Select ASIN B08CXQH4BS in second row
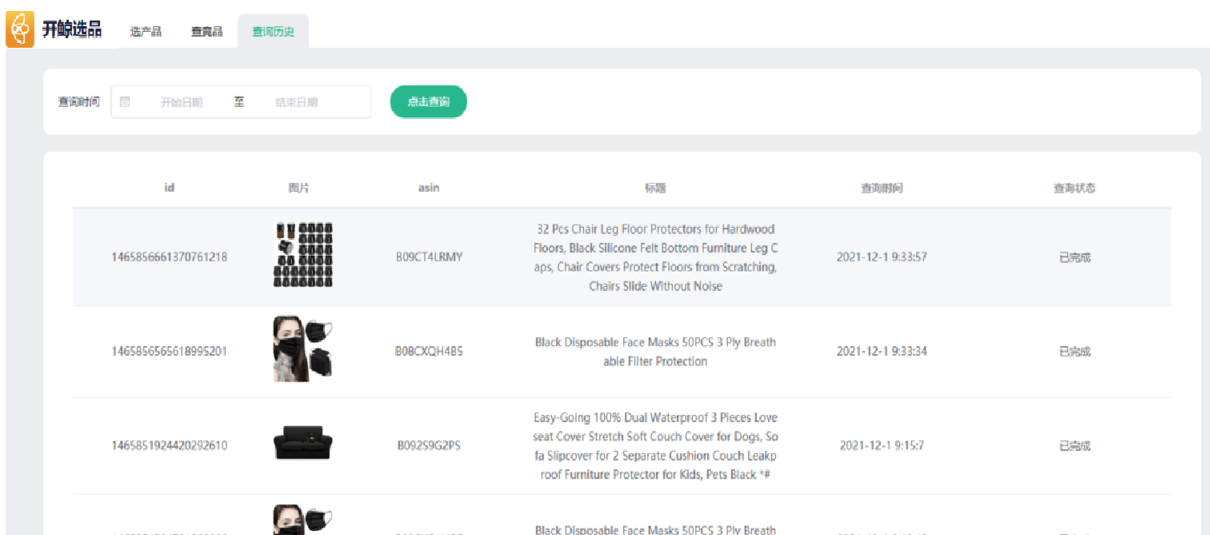The image size is (1210, 535). point(429,351)
